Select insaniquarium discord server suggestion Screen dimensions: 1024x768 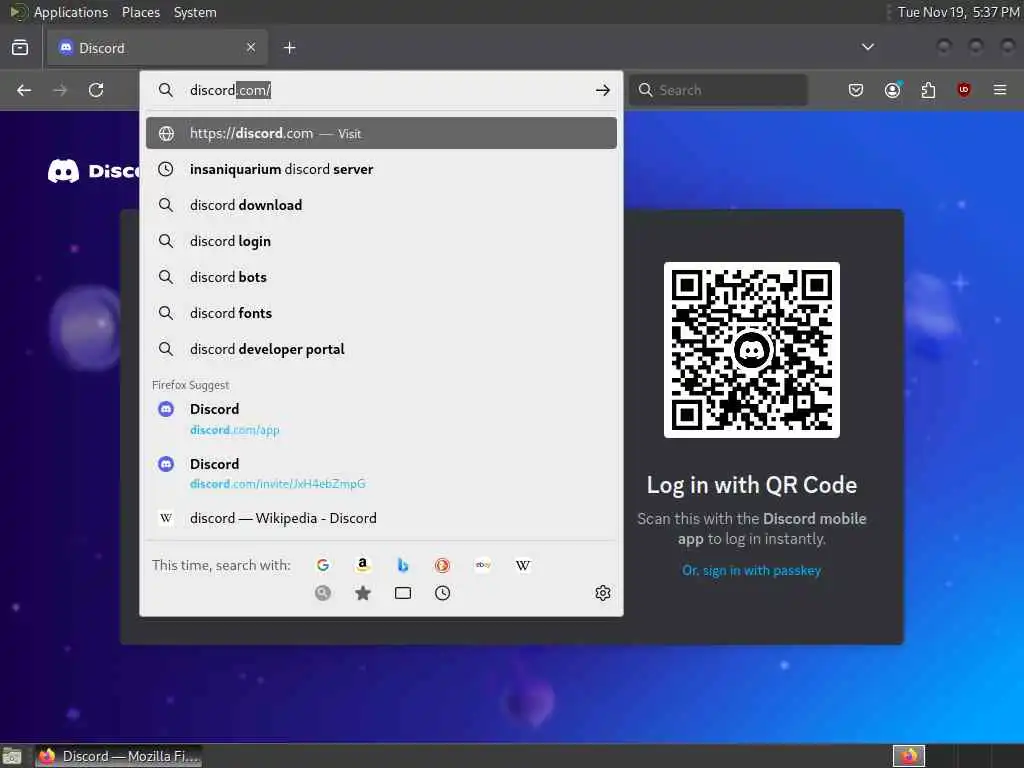[381, 169]
